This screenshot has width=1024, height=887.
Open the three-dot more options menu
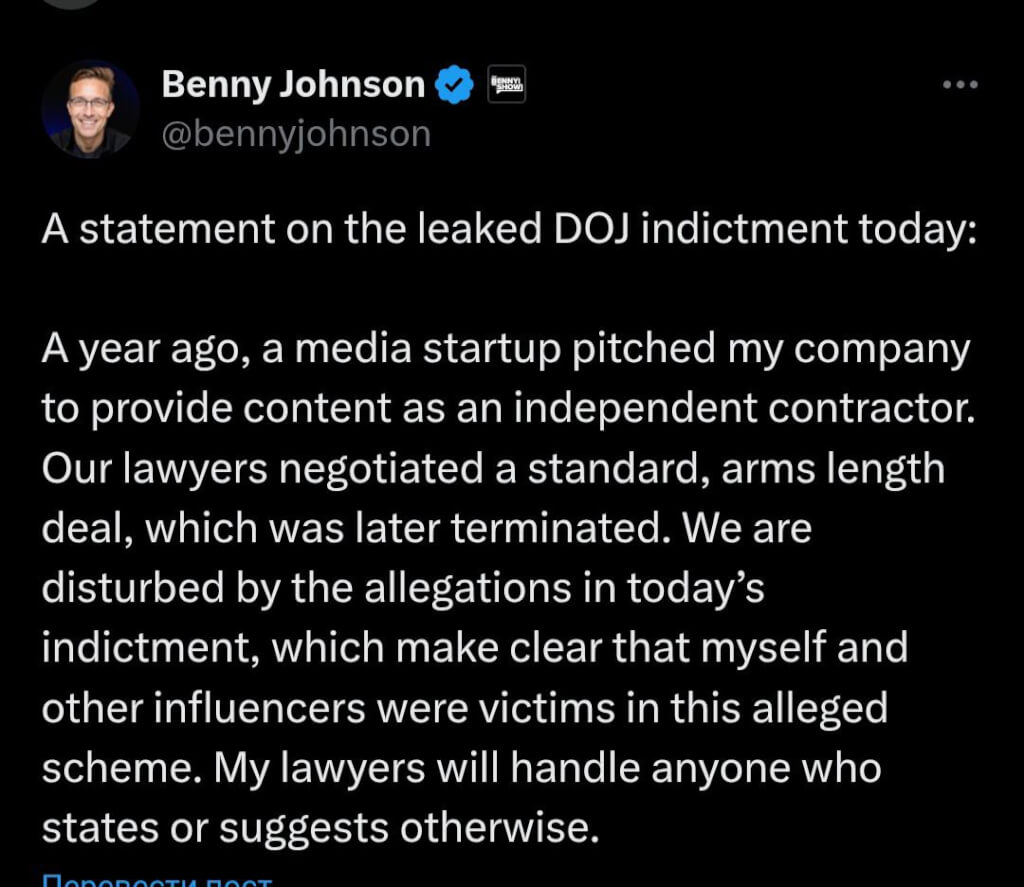[960, 85]
